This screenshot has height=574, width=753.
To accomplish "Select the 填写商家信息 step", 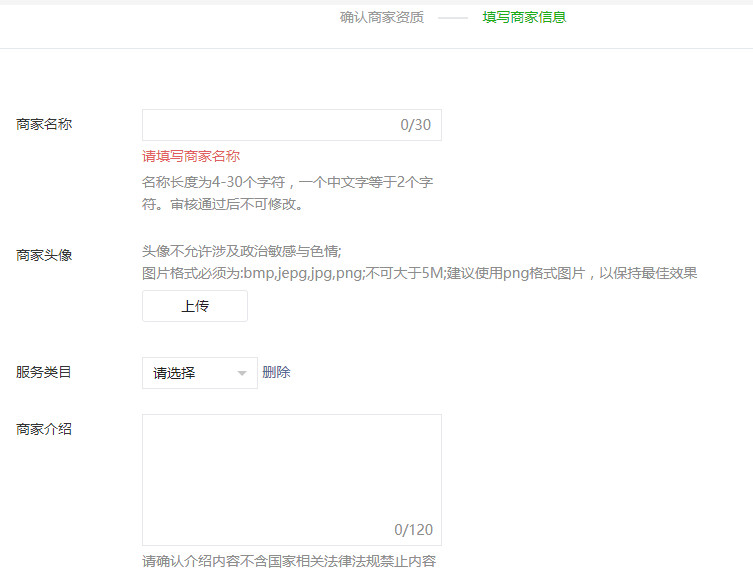I will [524, 17].
